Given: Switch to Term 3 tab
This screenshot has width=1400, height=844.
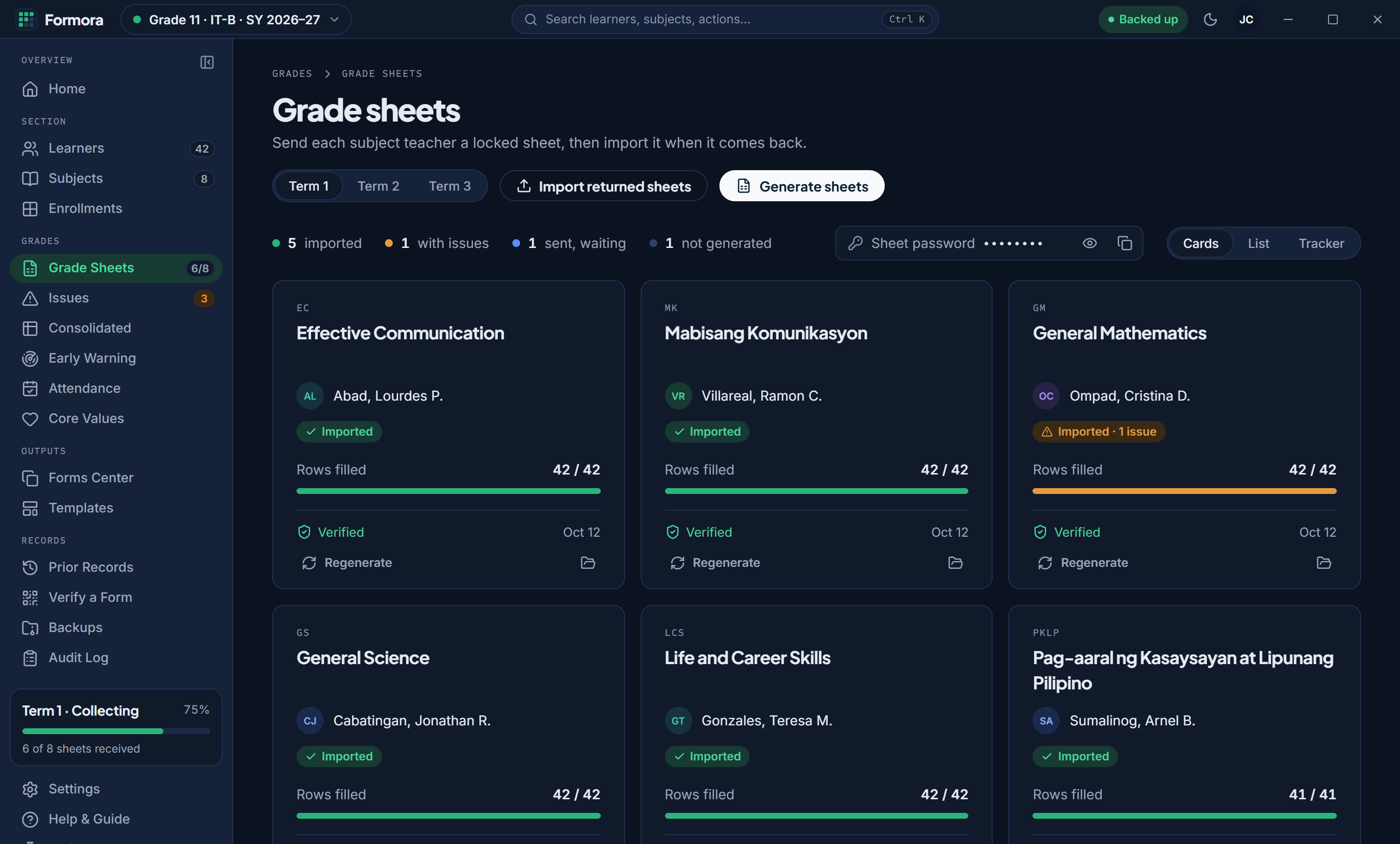Looking at the screenshot, I should tap(450, 186).
